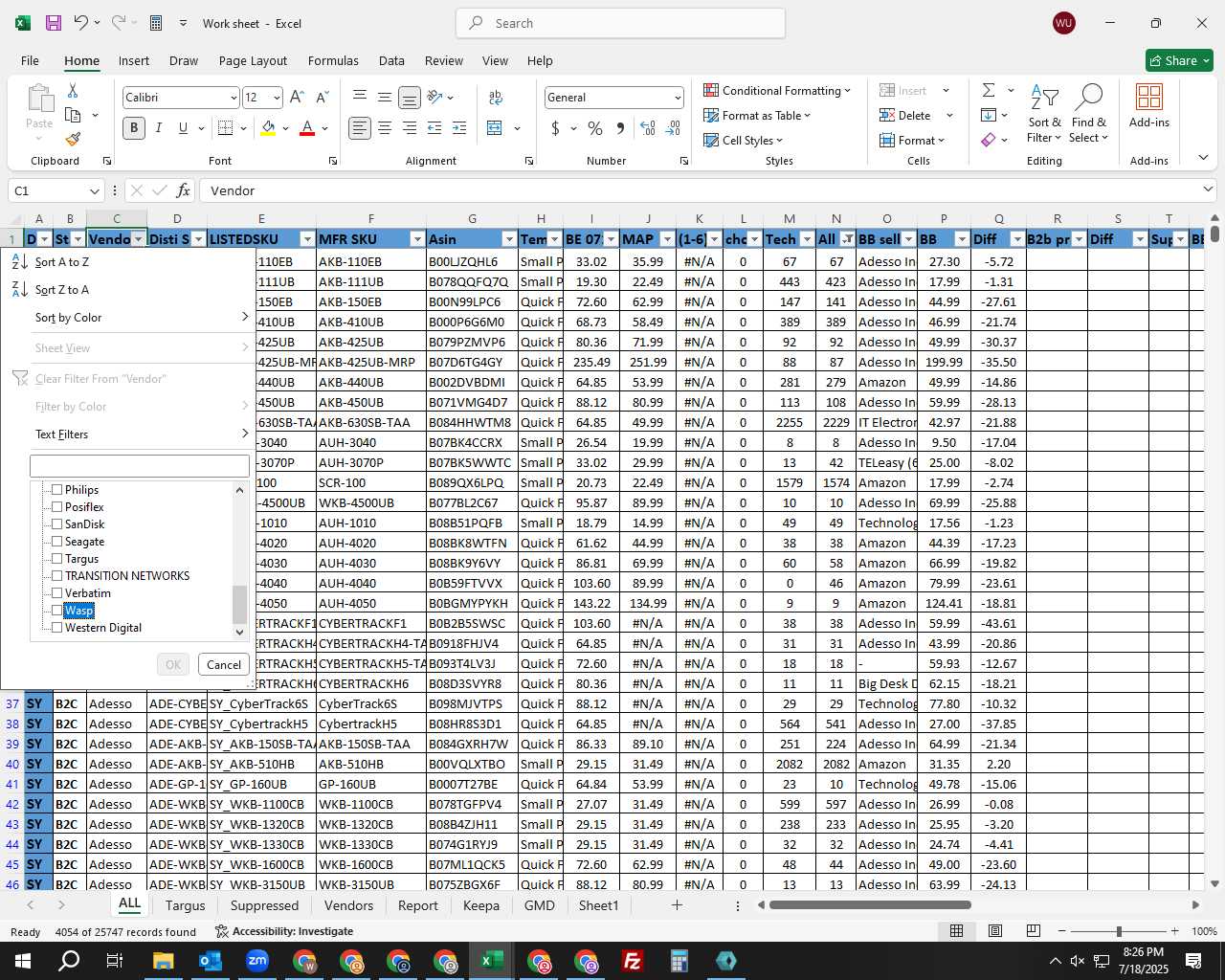Screen dimensions: 1225x980
Task: Check the Posiflex filter checkbox
Action: click(56, 507)
